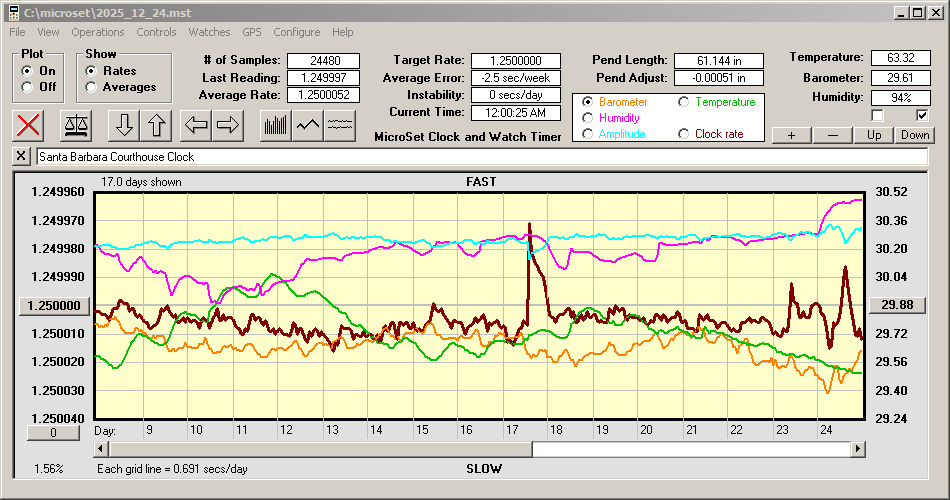
Task: Click the balance scale icon
Action: click(75, 125)
